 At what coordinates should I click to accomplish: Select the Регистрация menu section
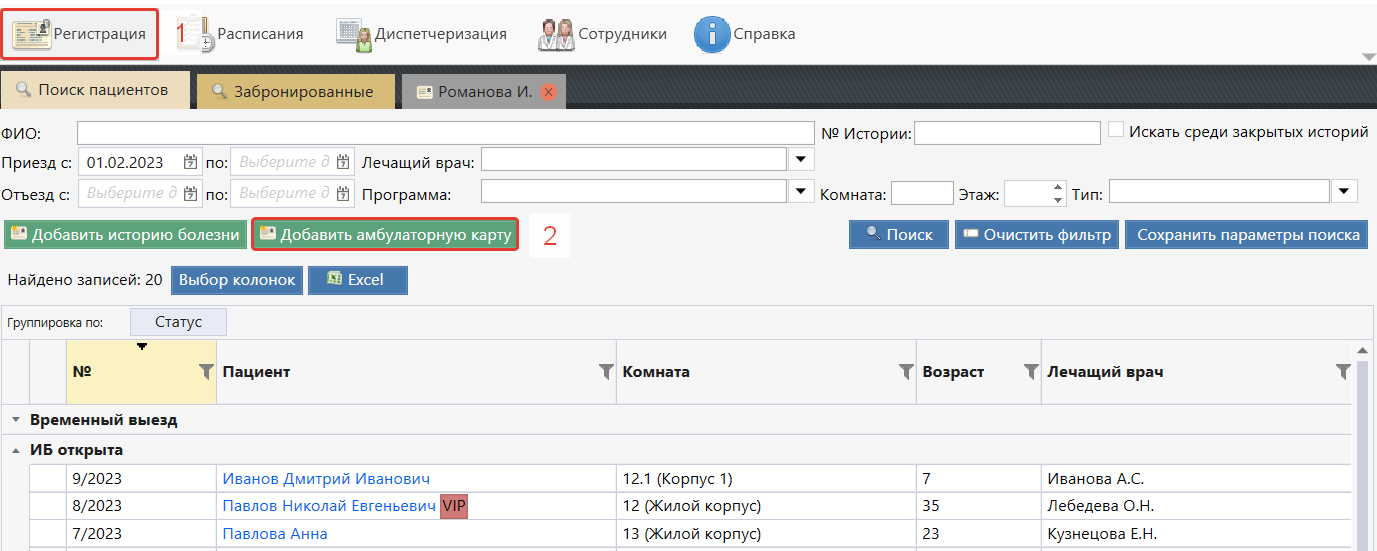[x=80, y=34]
